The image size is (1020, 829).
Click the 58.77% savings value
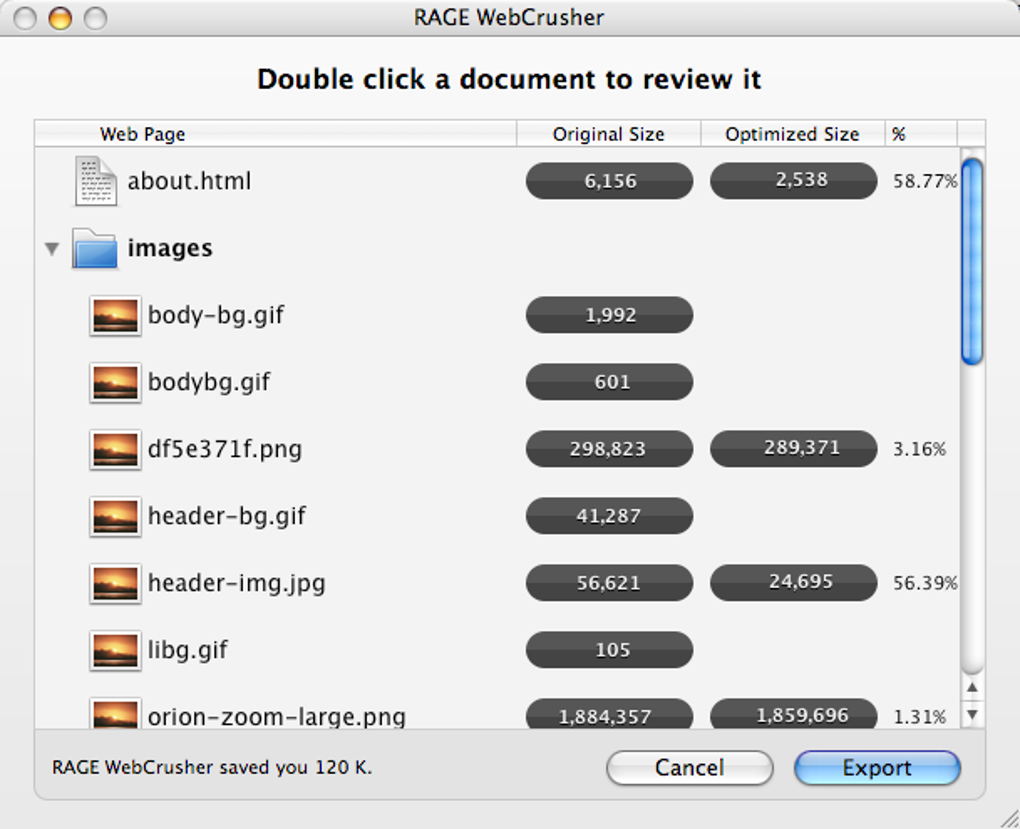(x=925, y=181)
